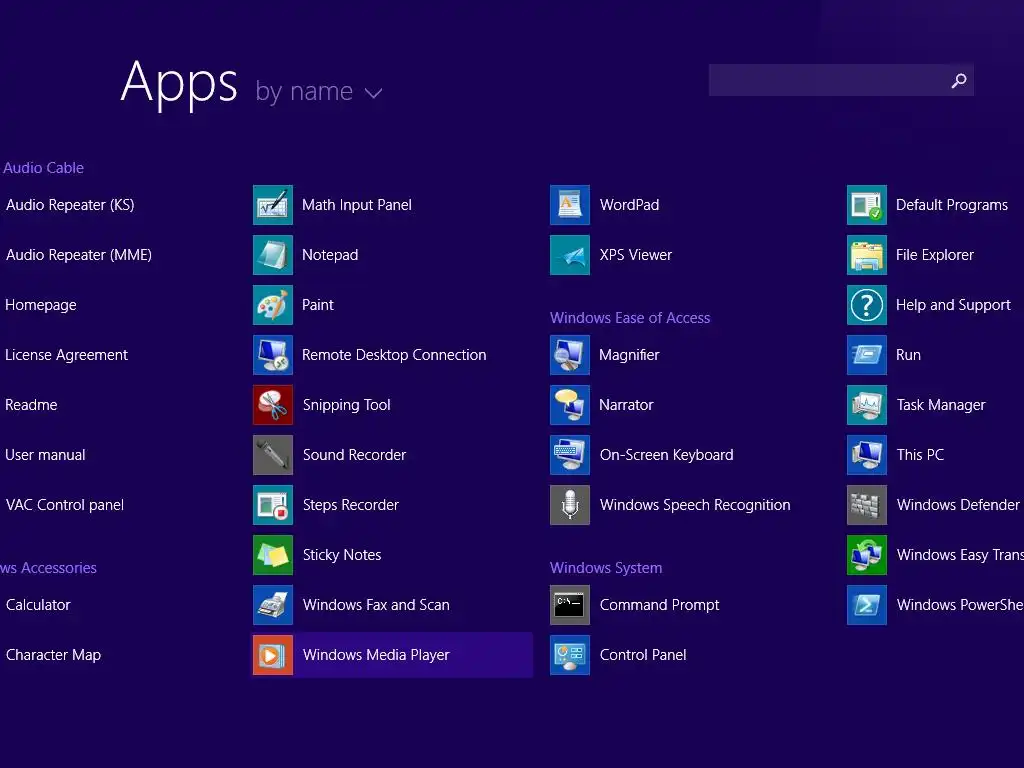Click the 'Task Manager' label
The height and width of the screenshot is (768, 1024).
pyautogui.click(x=940, y=405)
